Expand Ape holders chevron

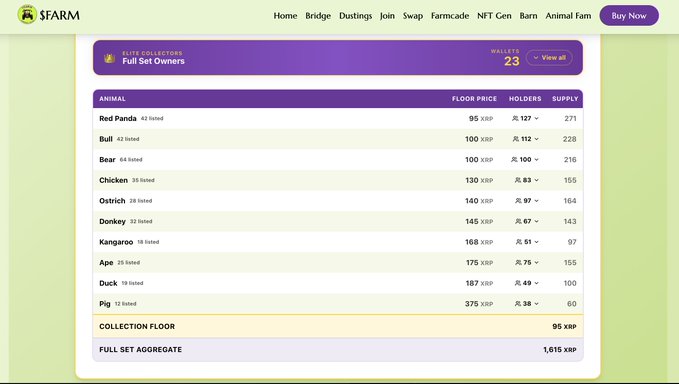coord(537,262)
